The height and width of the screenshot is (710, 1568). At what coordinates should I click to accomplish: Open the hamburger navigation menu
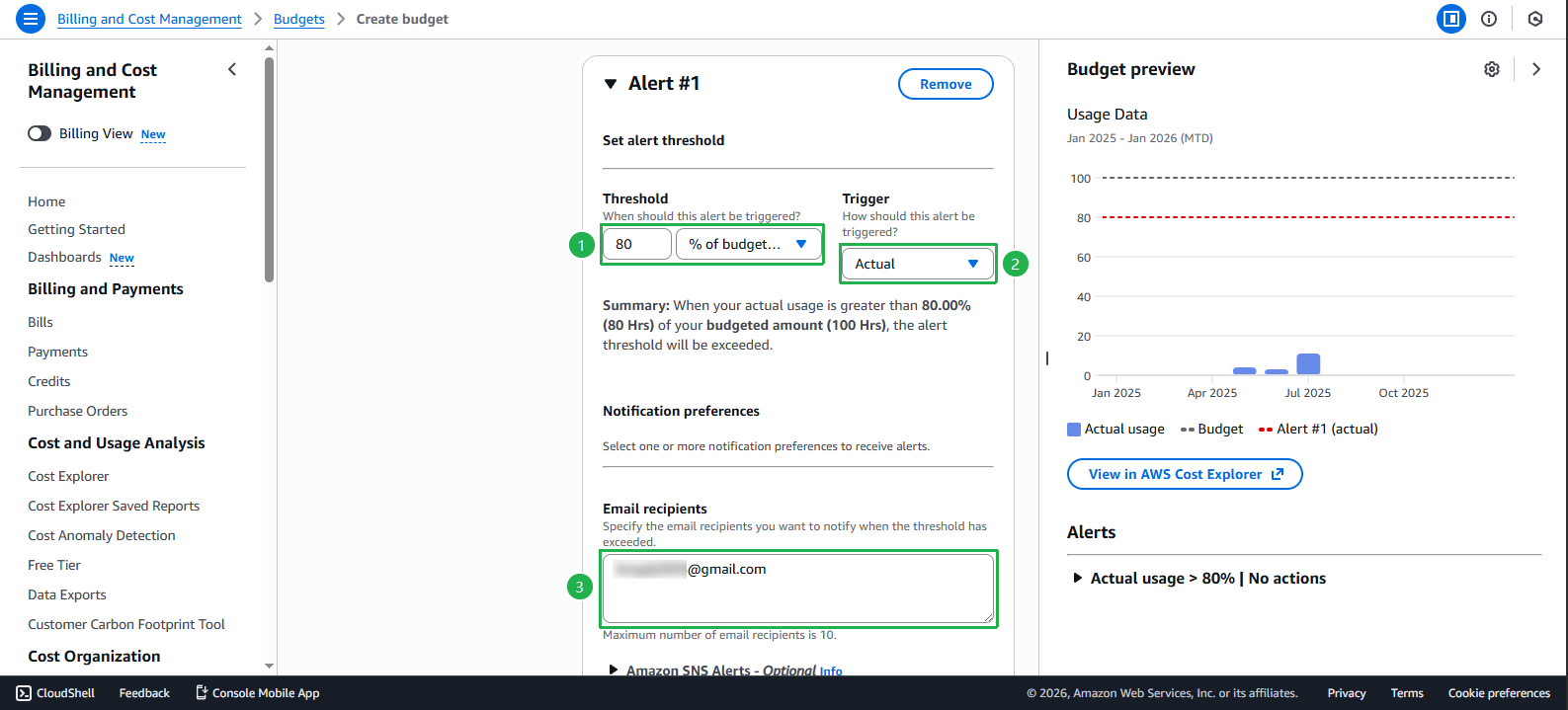[x=31, y=19]
